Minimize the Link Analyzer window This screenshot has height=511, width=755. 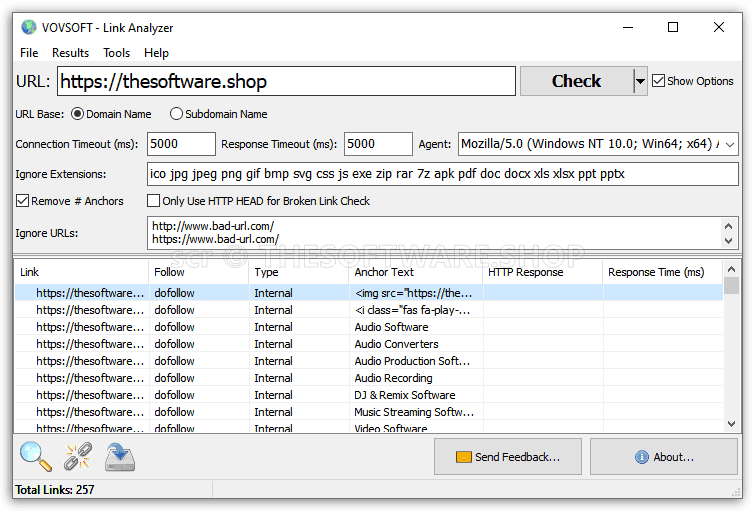(x=628, y=27)
